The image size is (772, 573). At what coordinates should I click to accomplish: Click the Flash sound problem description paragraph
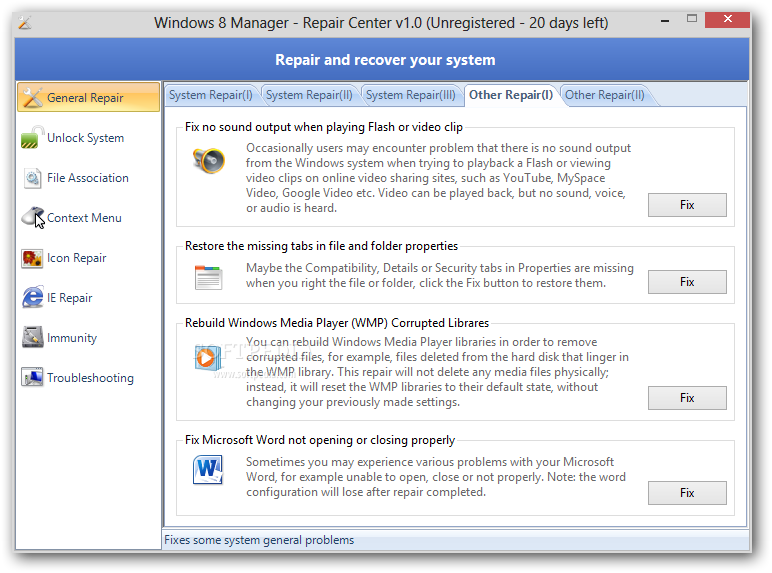coord(438,178)
